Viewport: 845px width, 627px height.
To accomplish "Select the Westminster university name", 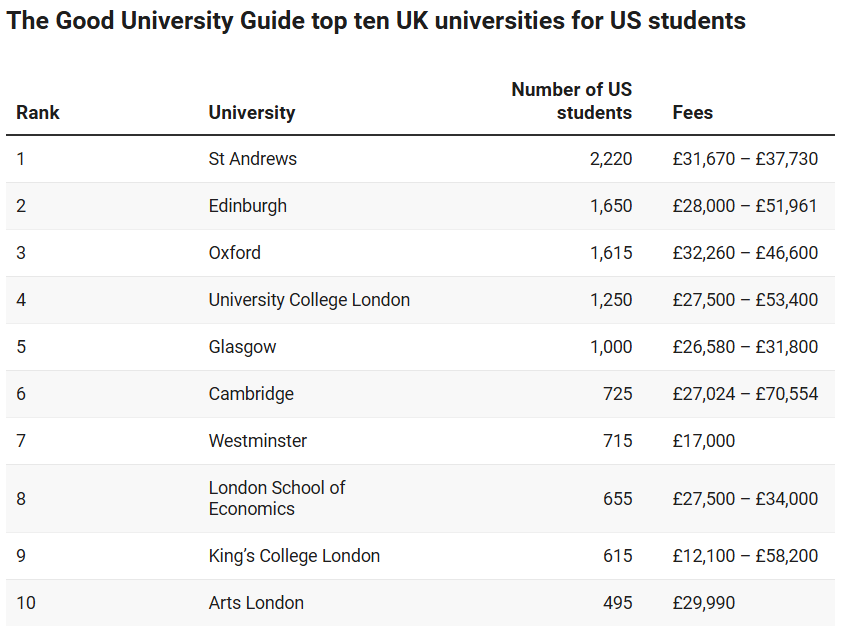I will (257, 441).
